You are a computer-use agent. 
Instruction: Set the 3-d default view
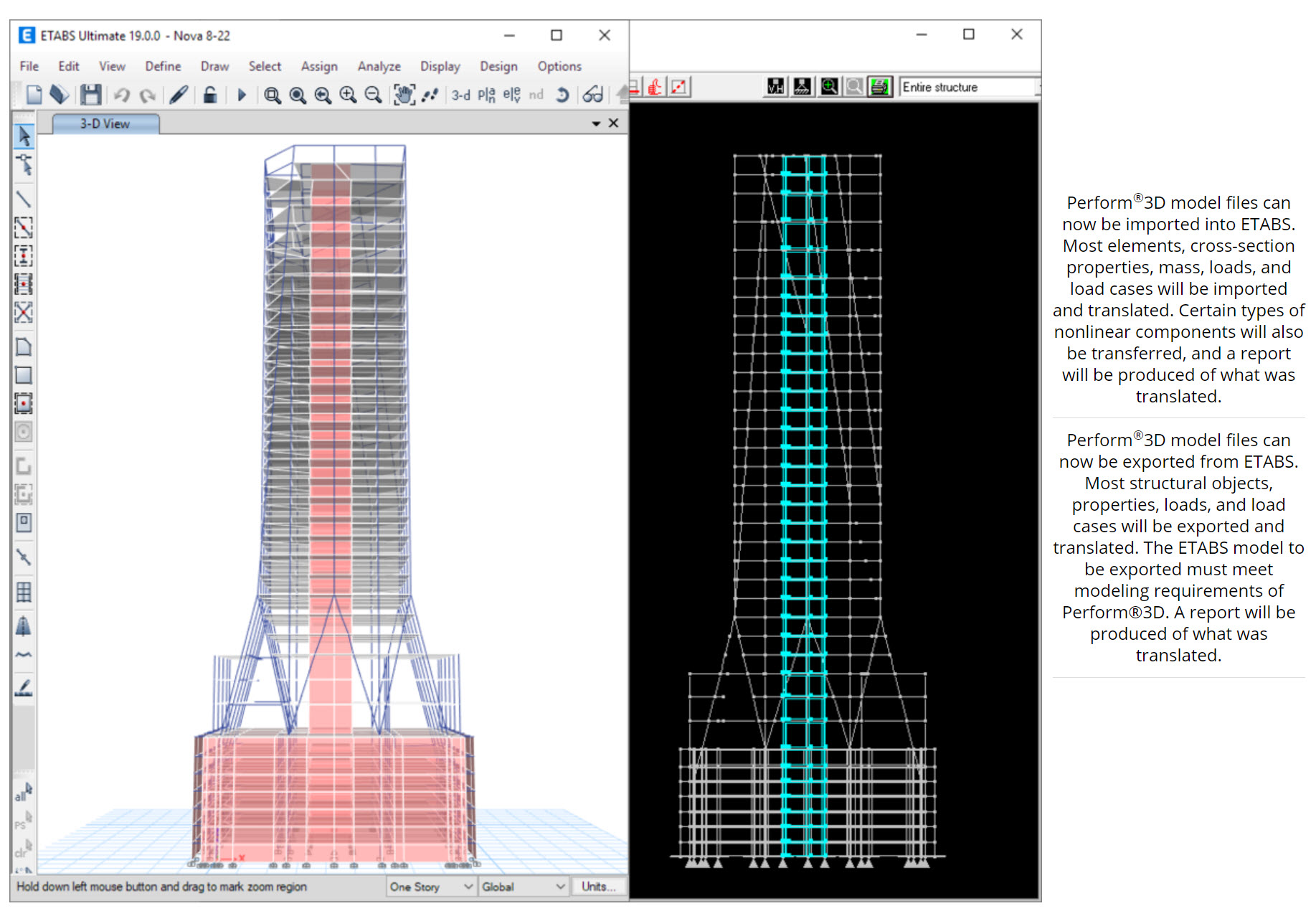(460, 95)
